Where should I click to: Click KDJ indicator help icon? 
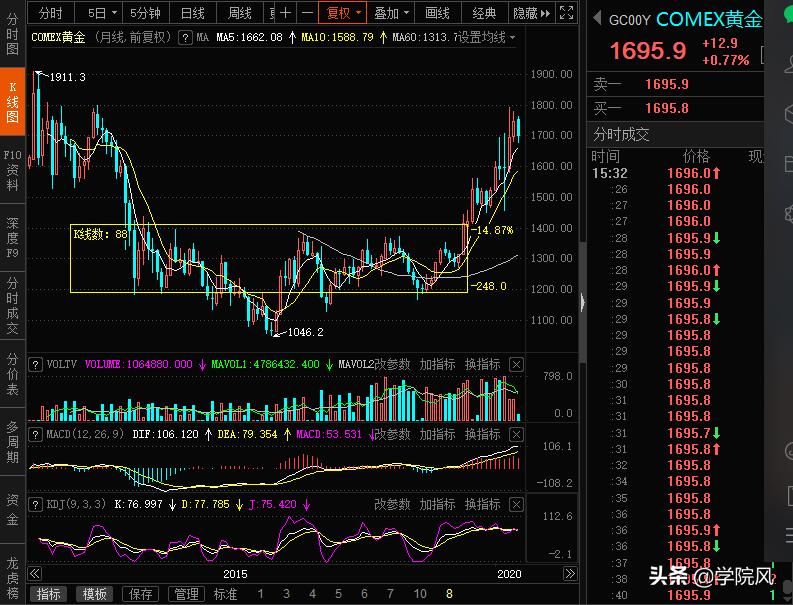pyautogui.click(x=35, y=504)
